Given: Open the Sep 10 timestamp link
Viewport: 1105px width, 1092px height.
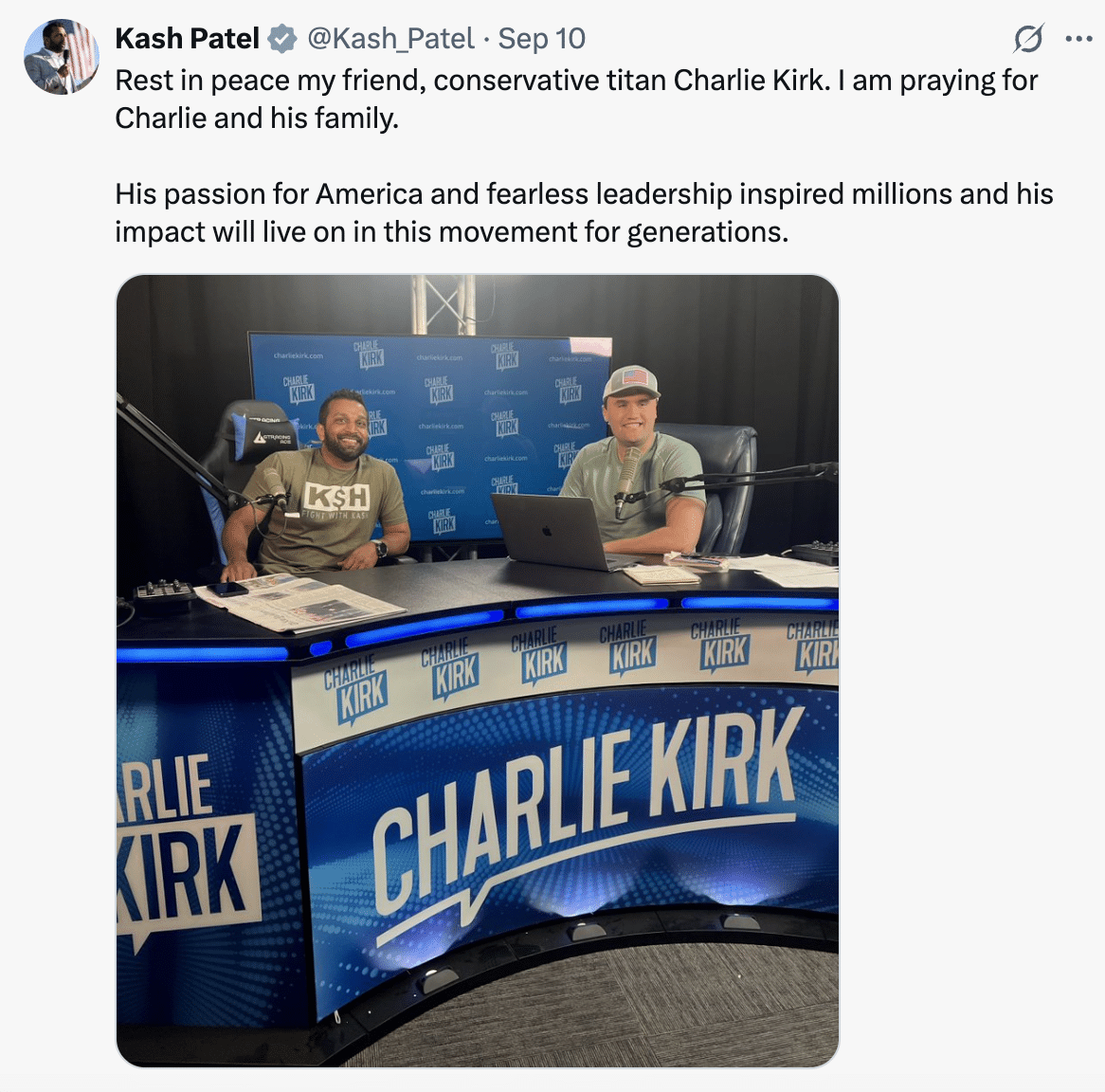Looking at the screenshot, I should click(x=542, y=39).
